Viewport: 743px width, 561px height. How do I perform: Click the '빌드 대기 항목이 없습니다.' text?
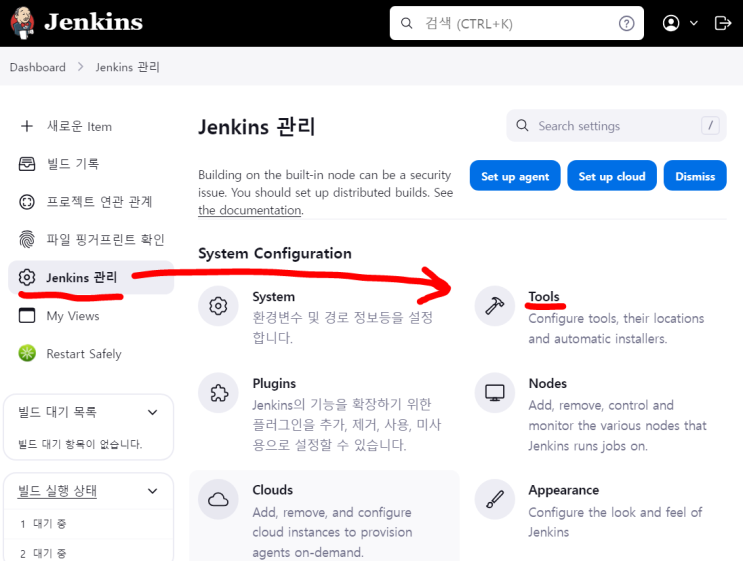80,444
